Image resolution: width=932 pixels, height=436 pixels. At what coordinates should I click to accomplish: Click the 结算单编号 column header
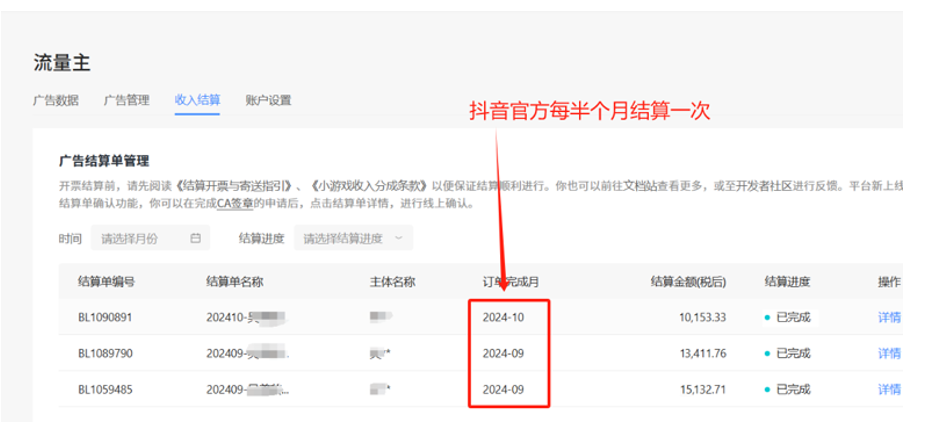point(106,281)
